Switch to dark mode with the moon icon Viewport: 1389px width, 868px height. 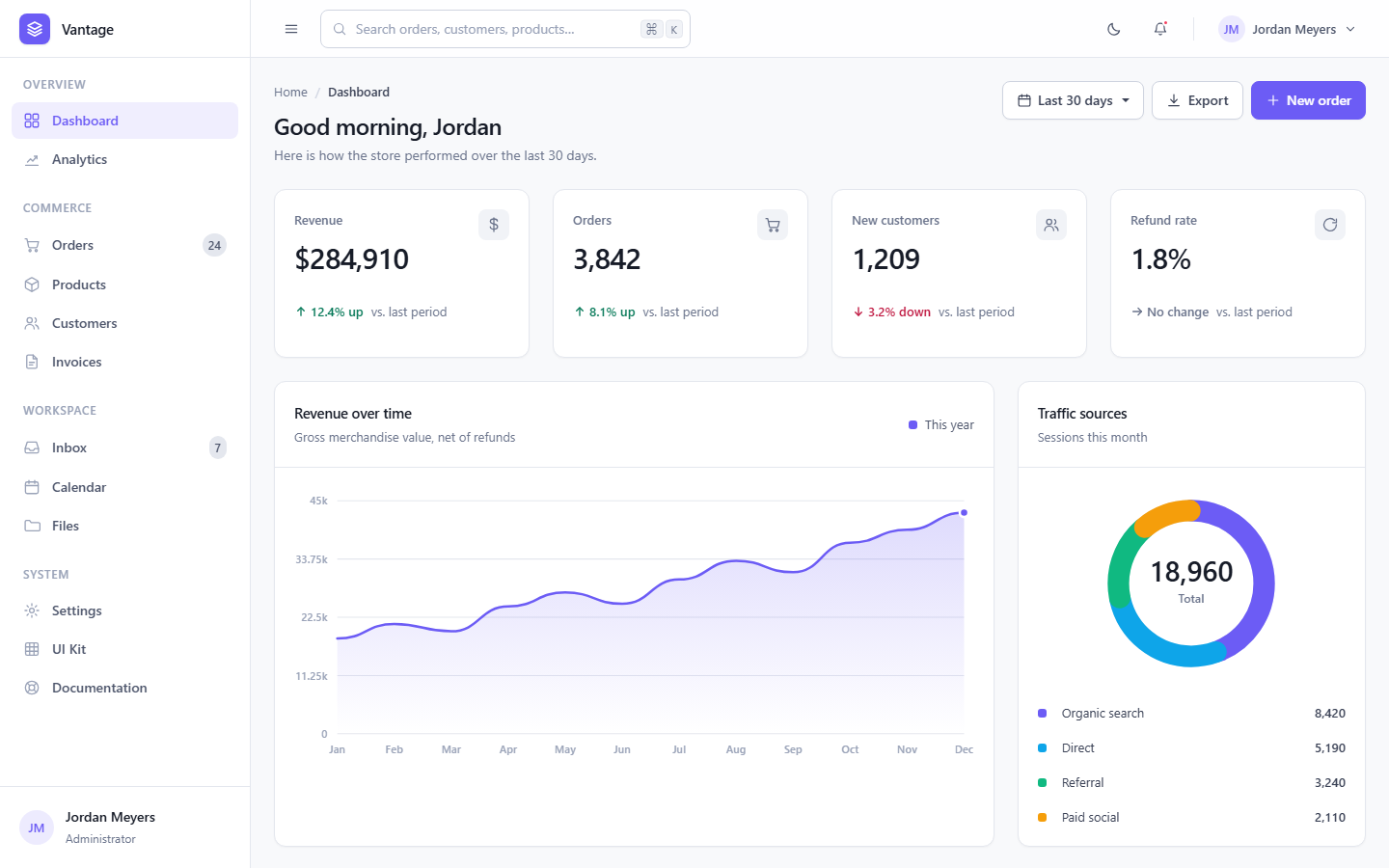click(x=1114, y=29)
